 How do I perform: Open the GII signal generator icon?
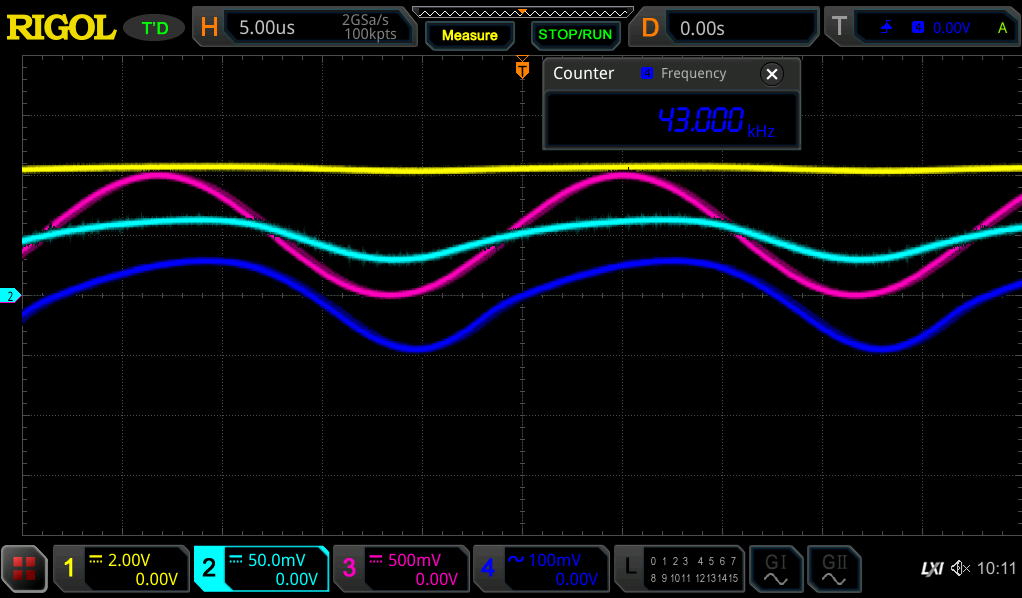click(x=834, y=569)
